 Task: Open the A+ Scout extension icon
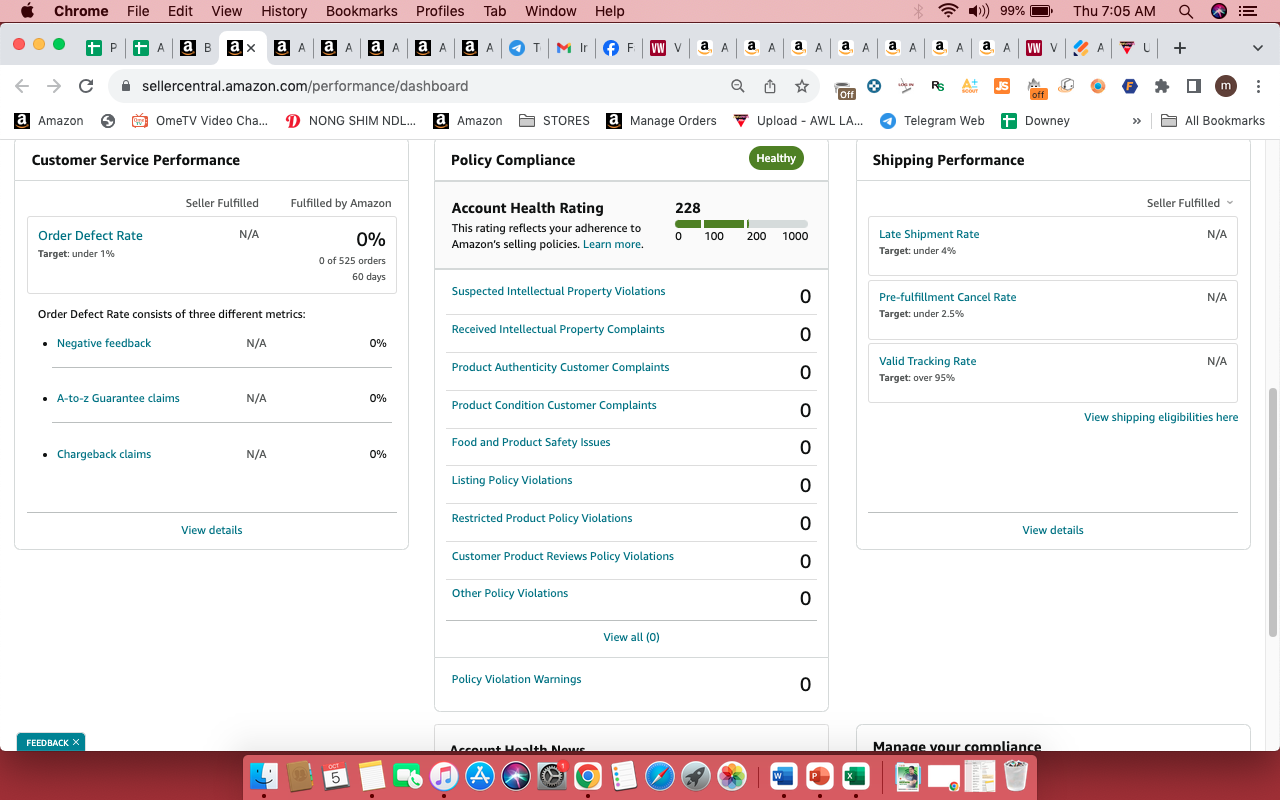pyautogui.click(x=970, y=86)
